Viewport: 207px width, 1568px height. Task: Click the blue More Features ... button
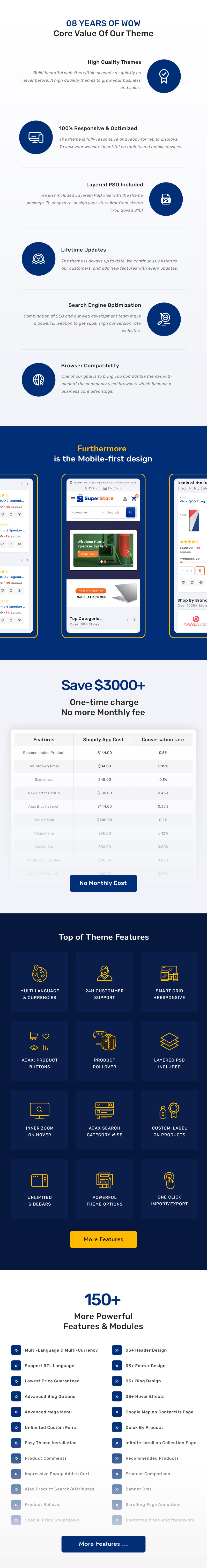click(103, 1544)
